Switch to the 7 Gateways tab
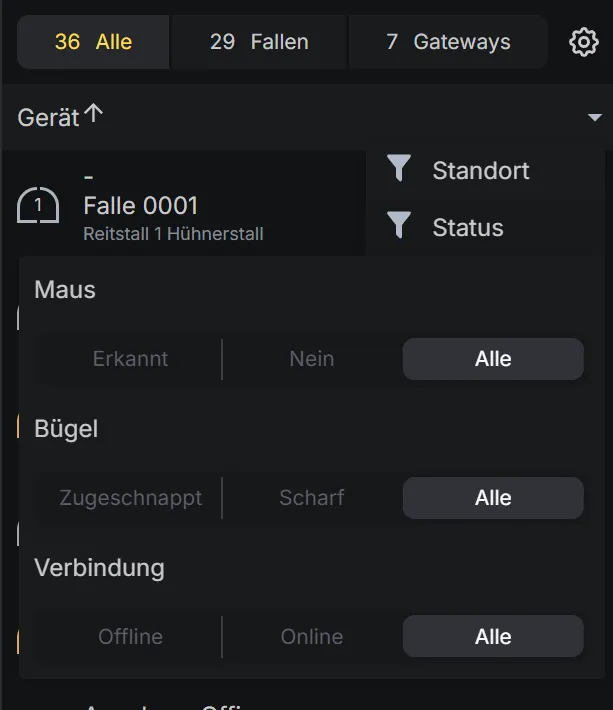Image resolution: width=613 pixels, height=710 pixels. click(x=448, y=42)
